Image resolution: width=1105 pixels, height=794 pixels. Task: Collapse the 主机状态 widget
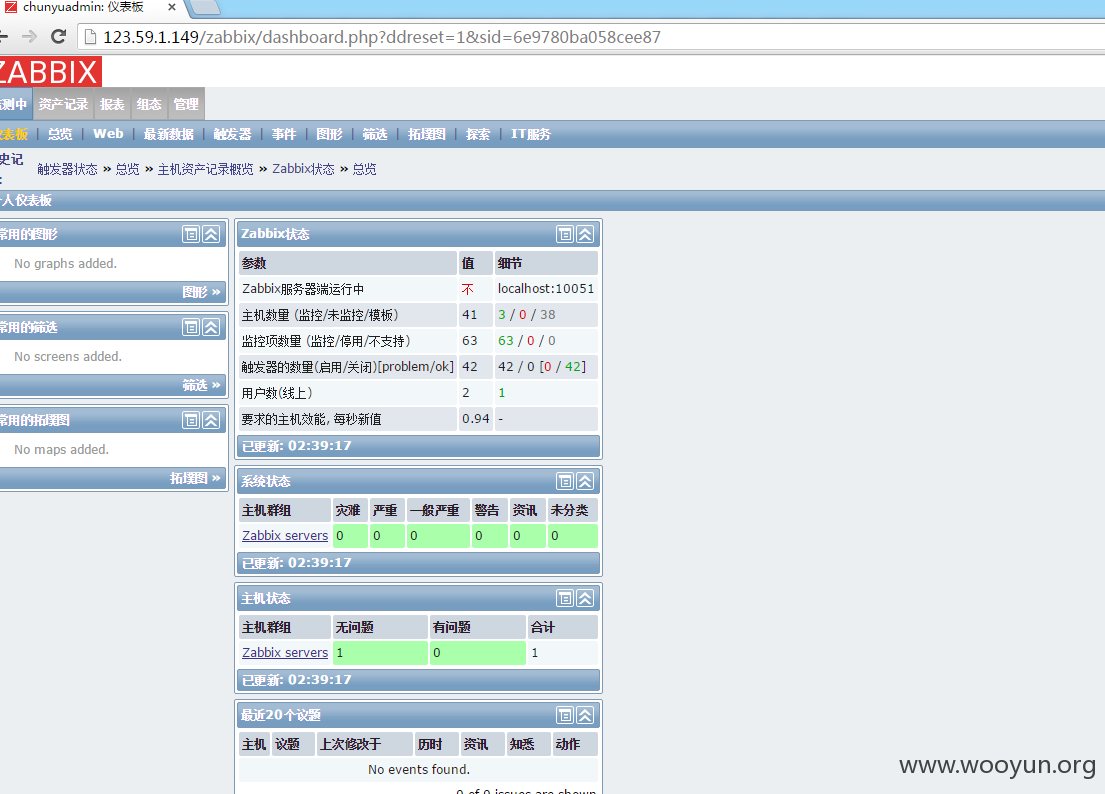tap(585, 598)
